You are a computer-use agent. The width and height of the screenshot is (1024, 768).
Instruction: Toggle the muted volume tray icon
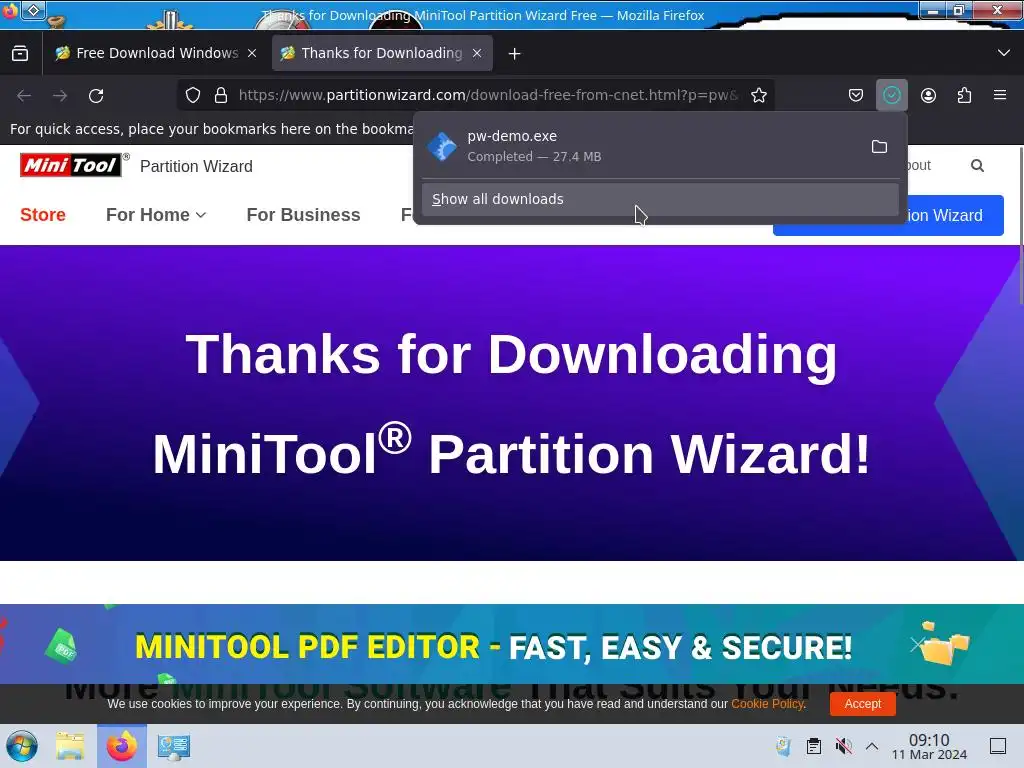[843, 746]
